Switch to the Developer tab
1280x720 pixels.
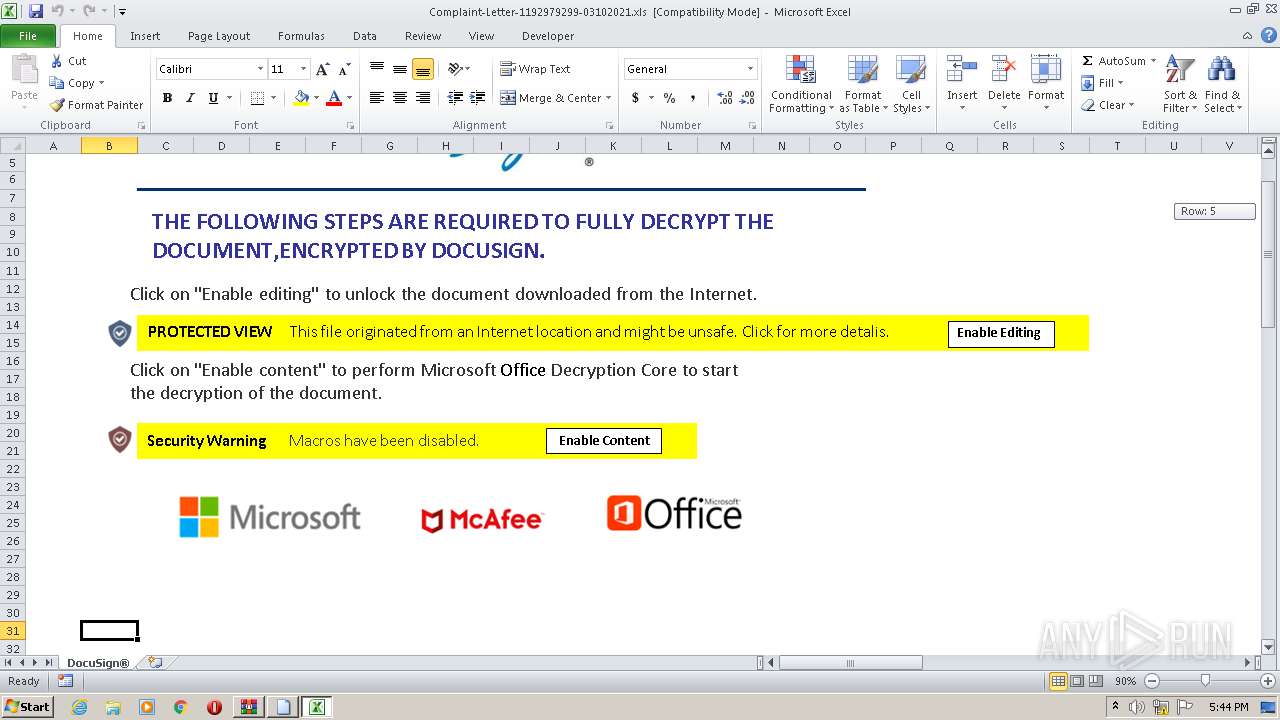(548, 36)
